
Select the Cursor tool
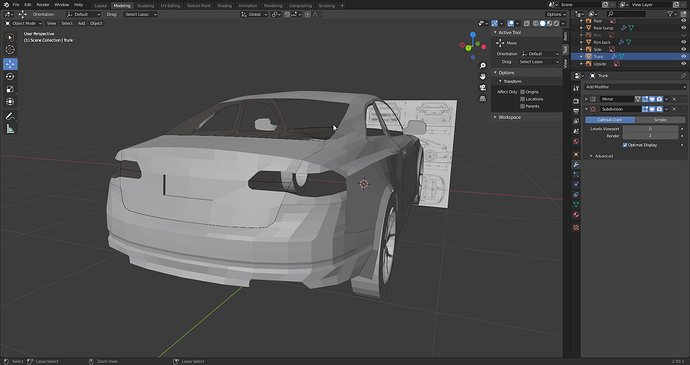click(10, 50)
